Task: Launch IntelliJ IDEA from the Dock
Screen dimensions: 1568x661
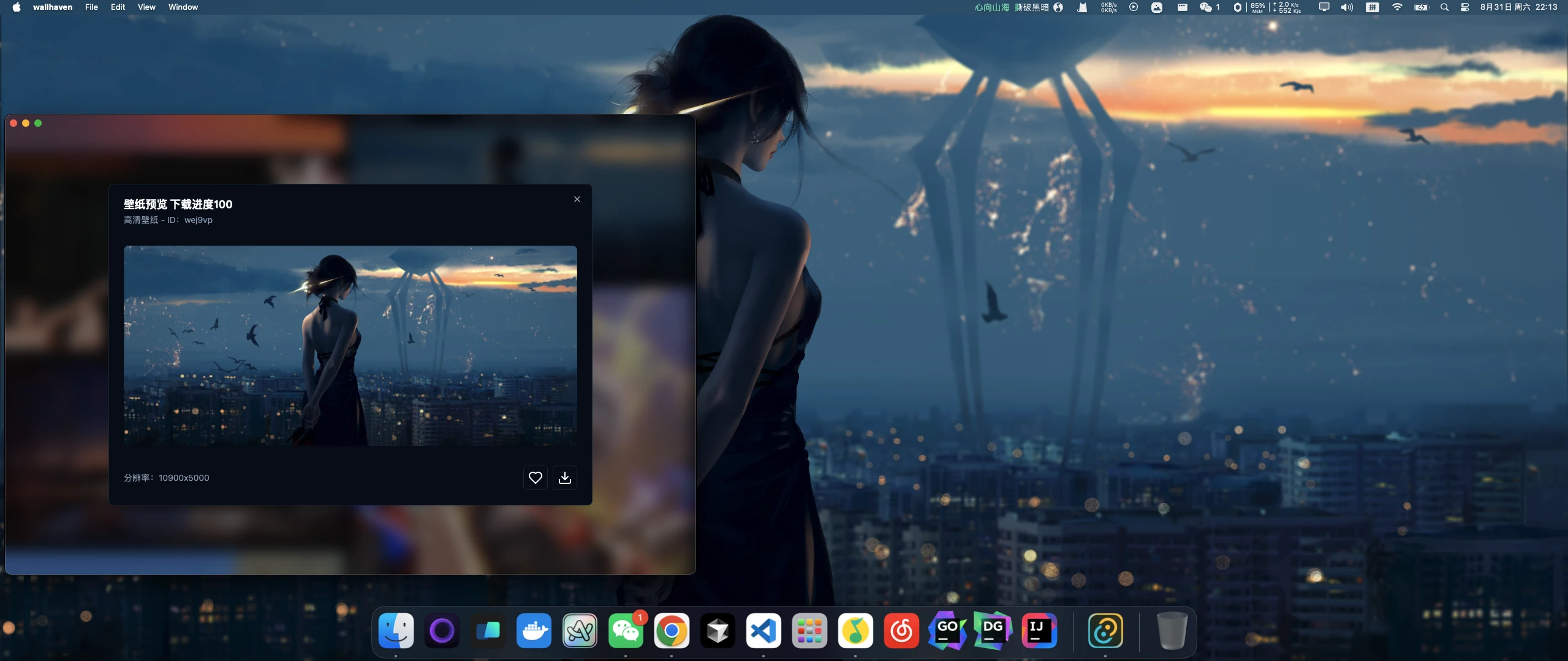Action: [1039, 630]
